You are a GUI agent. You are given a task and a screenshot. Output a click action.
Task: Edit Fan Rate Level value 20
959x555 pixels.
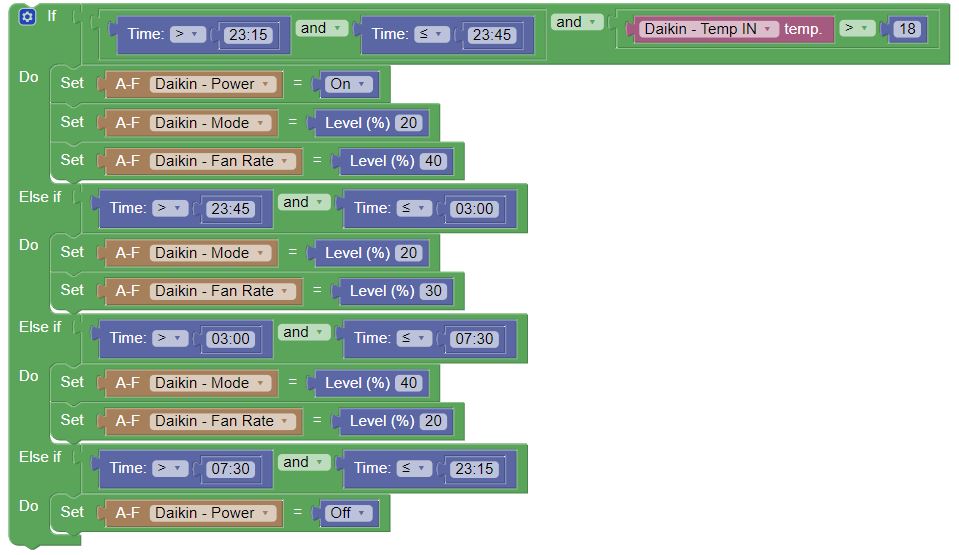433,421
